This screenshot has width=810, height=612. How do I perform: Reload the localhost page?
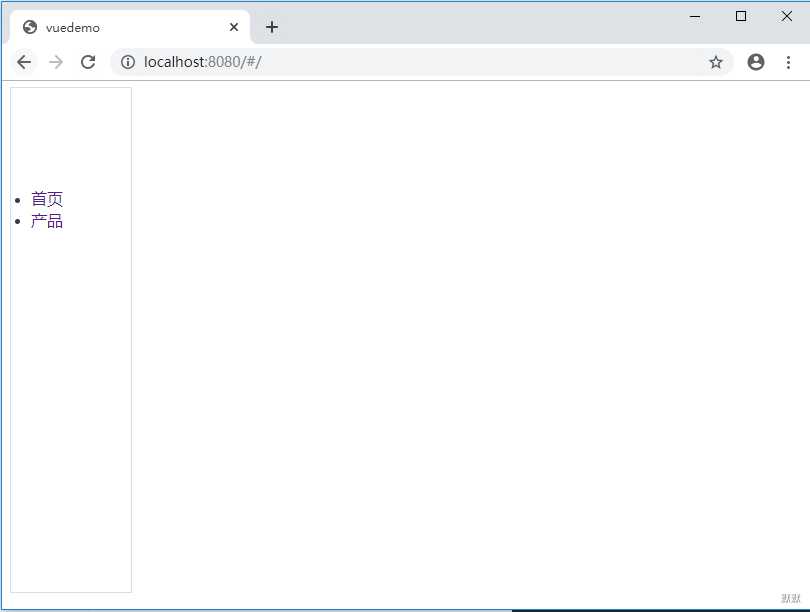88,62
